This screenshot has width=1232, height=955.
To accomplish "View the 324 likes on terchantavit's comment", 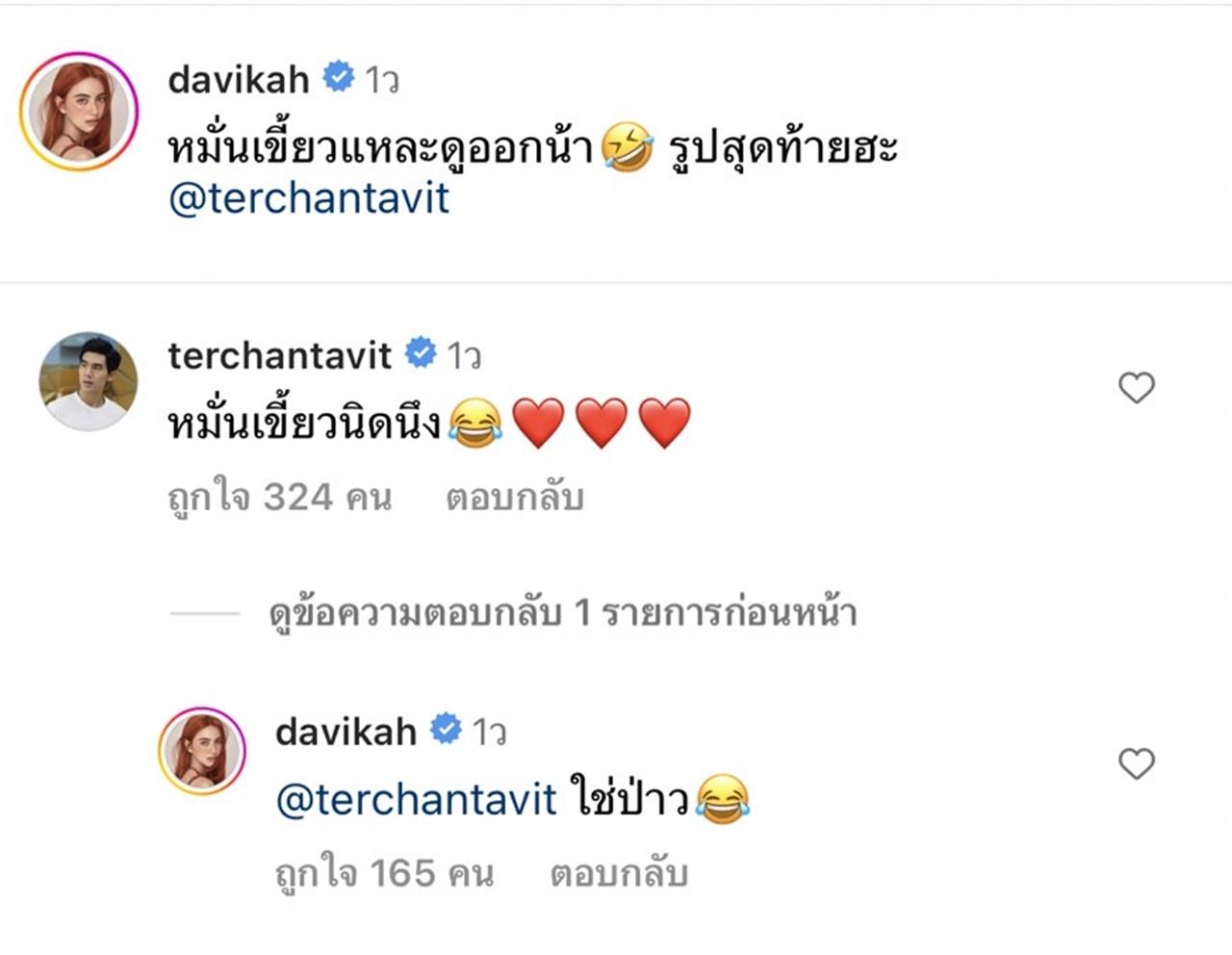I will [279, 498].
